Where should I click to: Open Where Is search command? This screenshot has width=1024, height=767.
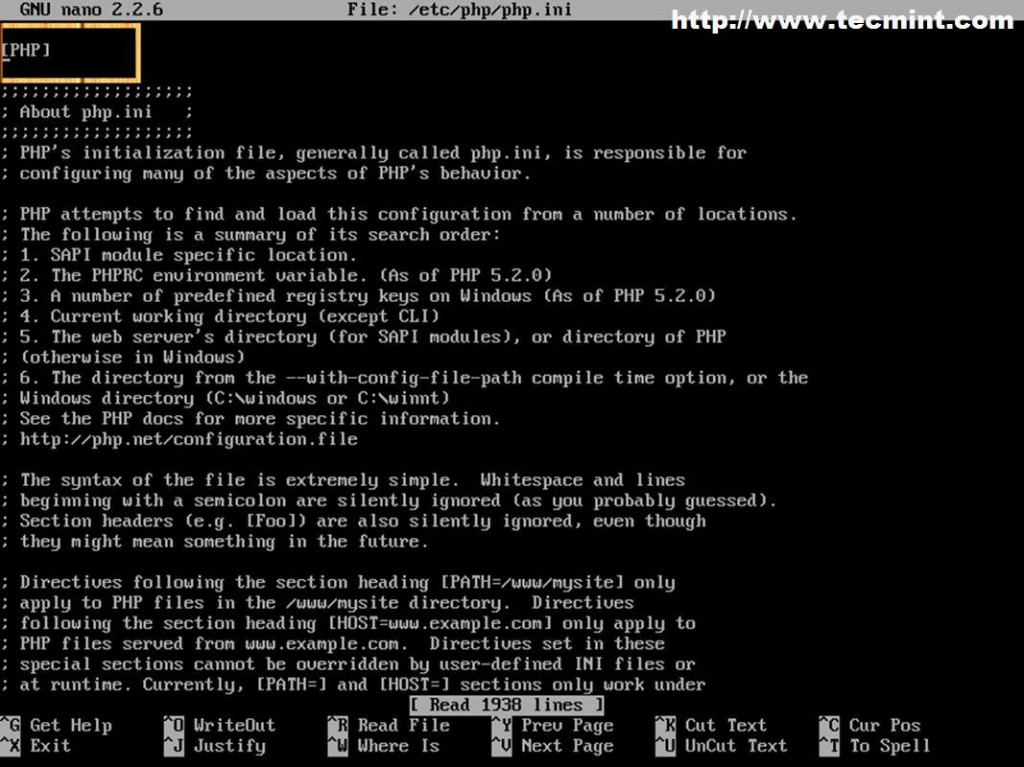(400, 746)
